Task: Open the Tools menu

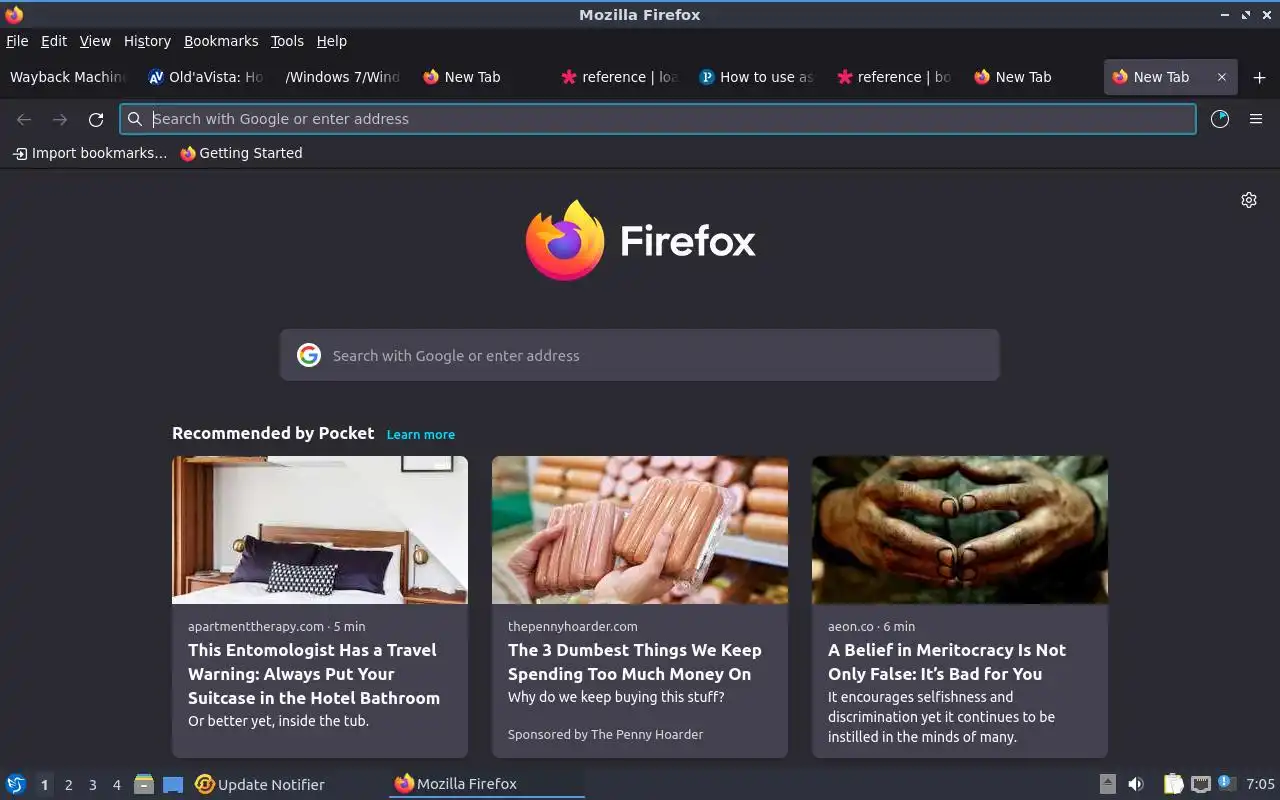Action: click(x=287, y=41)
